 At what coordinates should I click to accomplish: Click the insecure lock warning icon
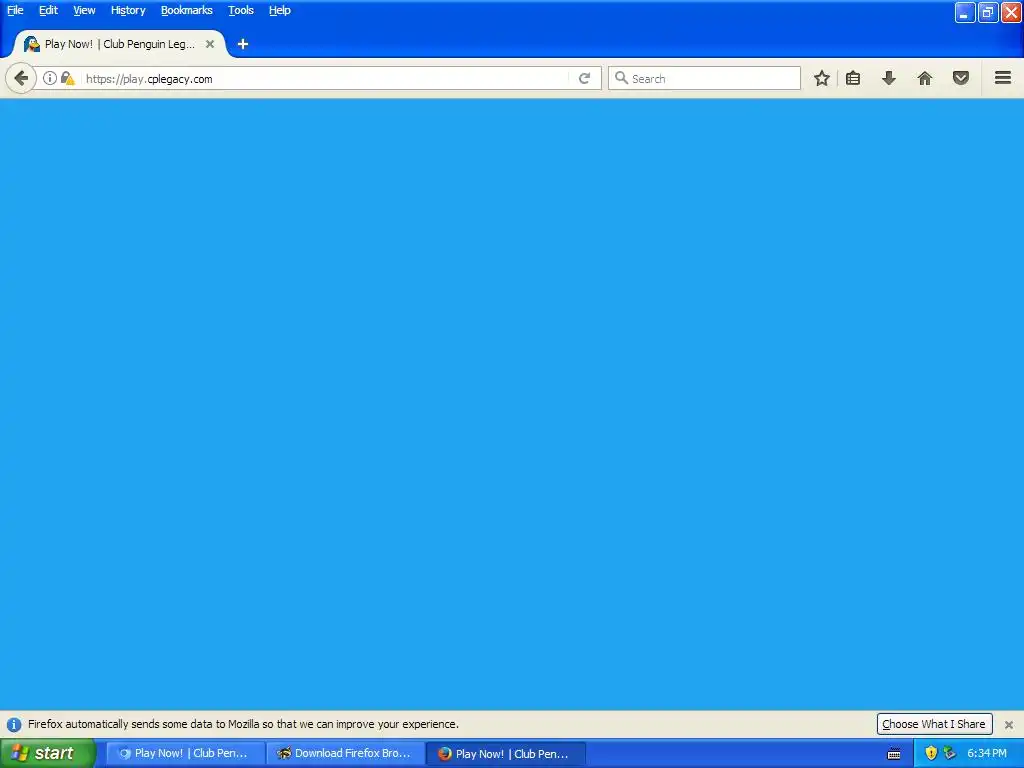[67, 78]
